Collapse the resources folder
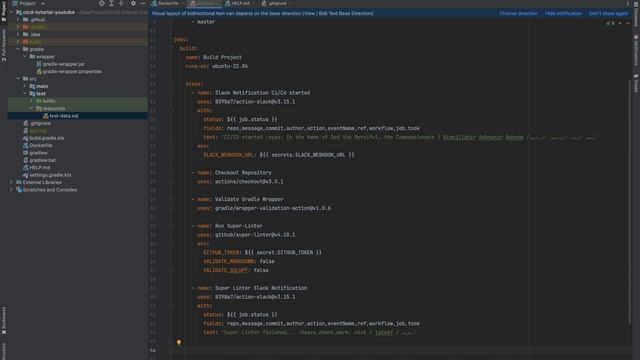Image resolution: width=640 pixels, height=360 pixels. [x=31, y=109]
